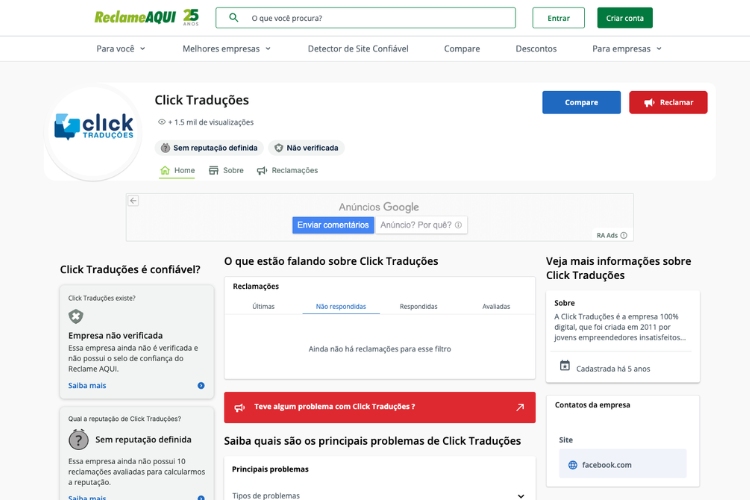Select the Não respondidas filter tab
Screen dimensions: 750x500
[x=341, y=306]
